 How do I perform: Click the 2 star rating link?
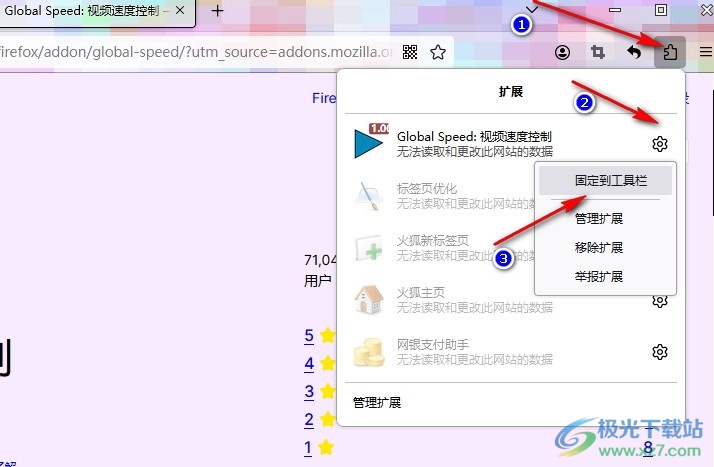(x=309, y=420)
